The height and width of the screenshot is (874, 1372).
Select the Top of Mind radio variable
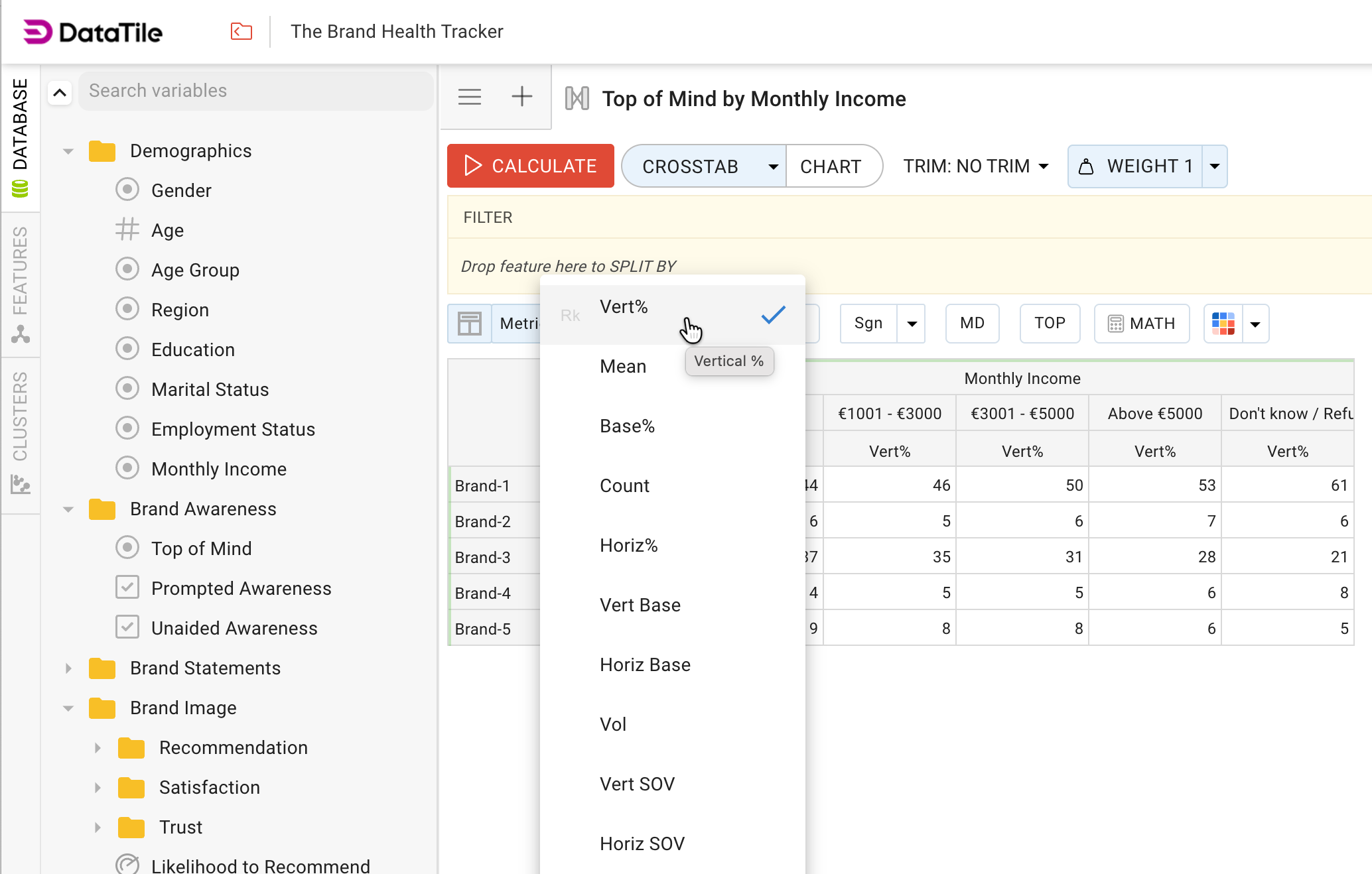click(127, 548)
